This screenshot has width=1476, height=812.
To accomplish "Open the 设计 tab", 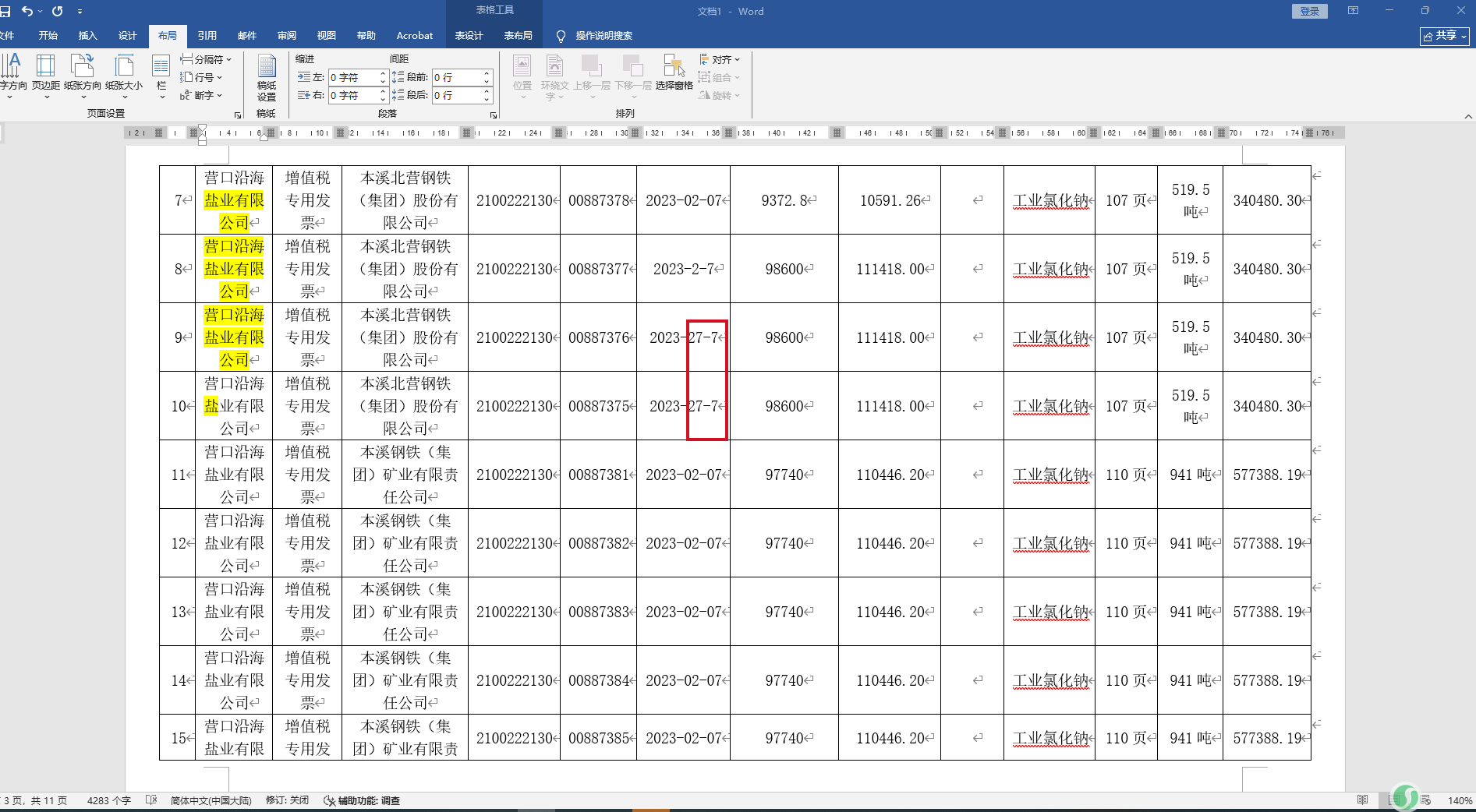I will (128, 36).
